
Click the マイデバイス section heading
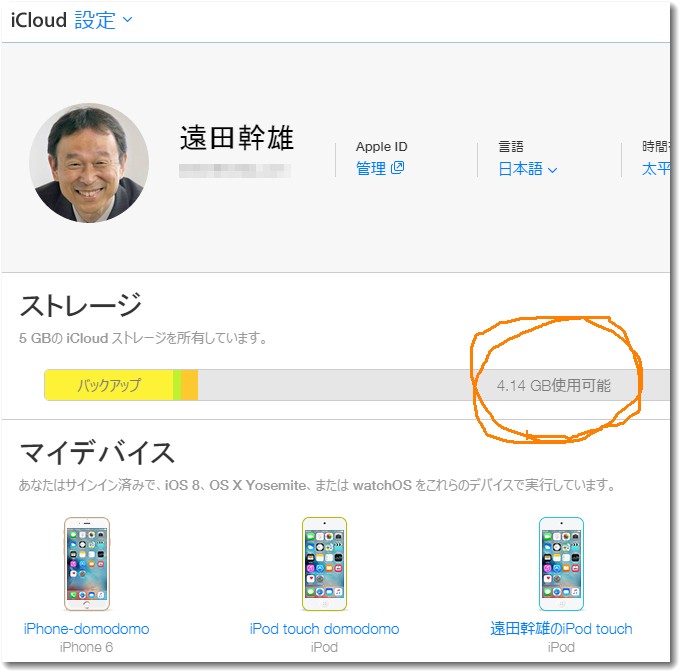pos(97,453)
